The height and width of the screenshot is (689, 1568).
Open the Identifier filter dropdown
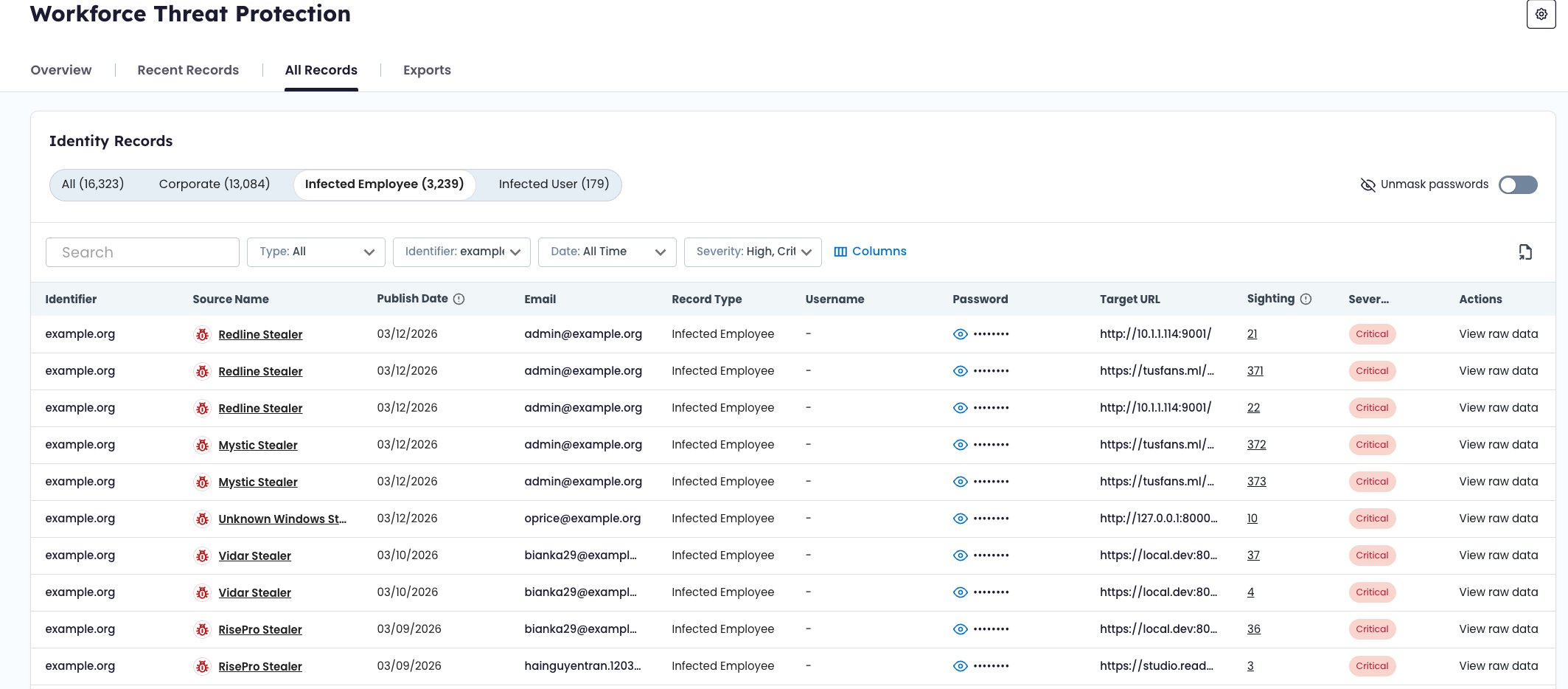tap(461, 252)
